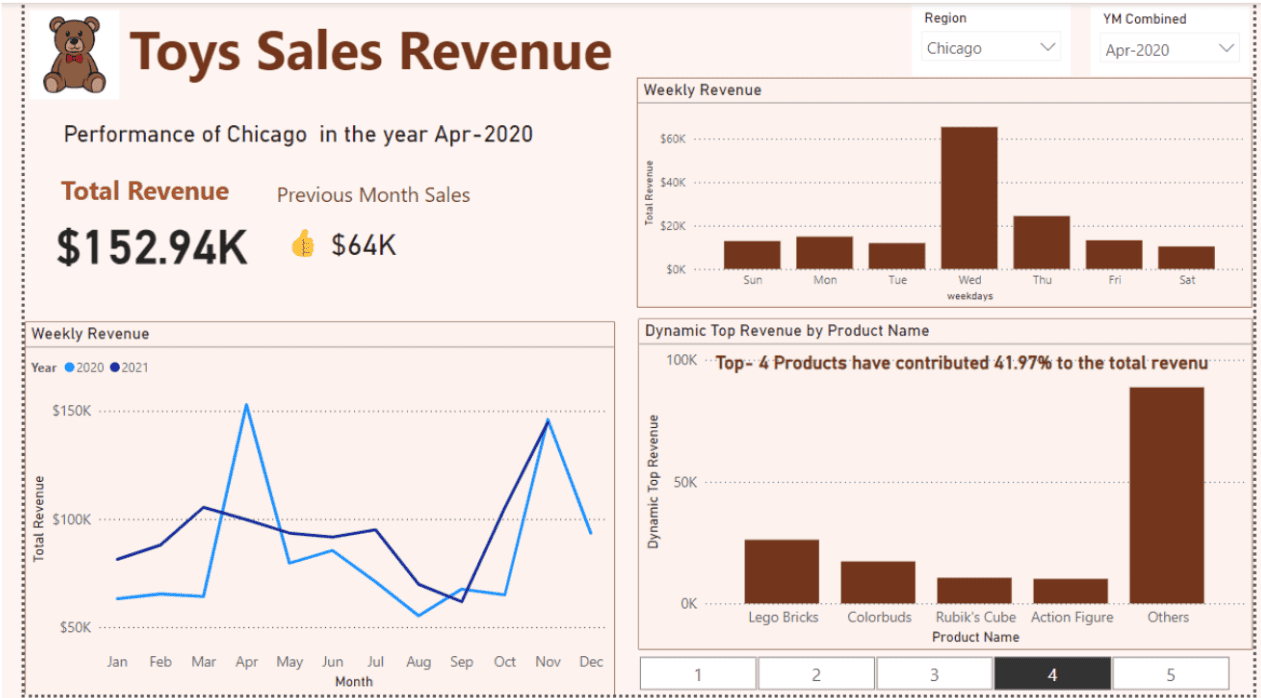Select the Thu bar in Weekly Revenue
Image resolution: width=1261 pixels, height=698 pixels.
pos(1041,242)
